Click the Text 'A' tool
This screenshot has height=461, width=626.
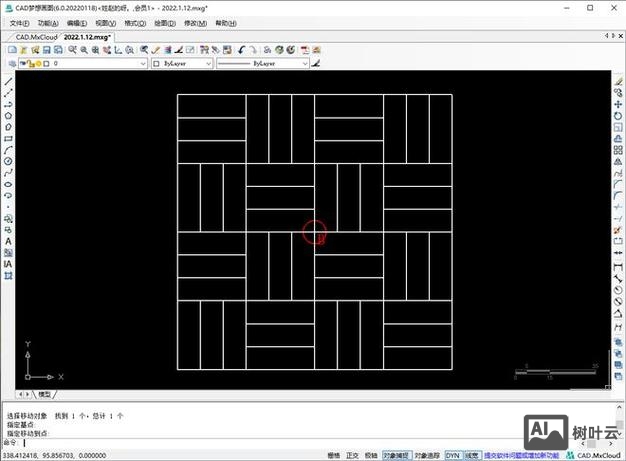point(8,241)
